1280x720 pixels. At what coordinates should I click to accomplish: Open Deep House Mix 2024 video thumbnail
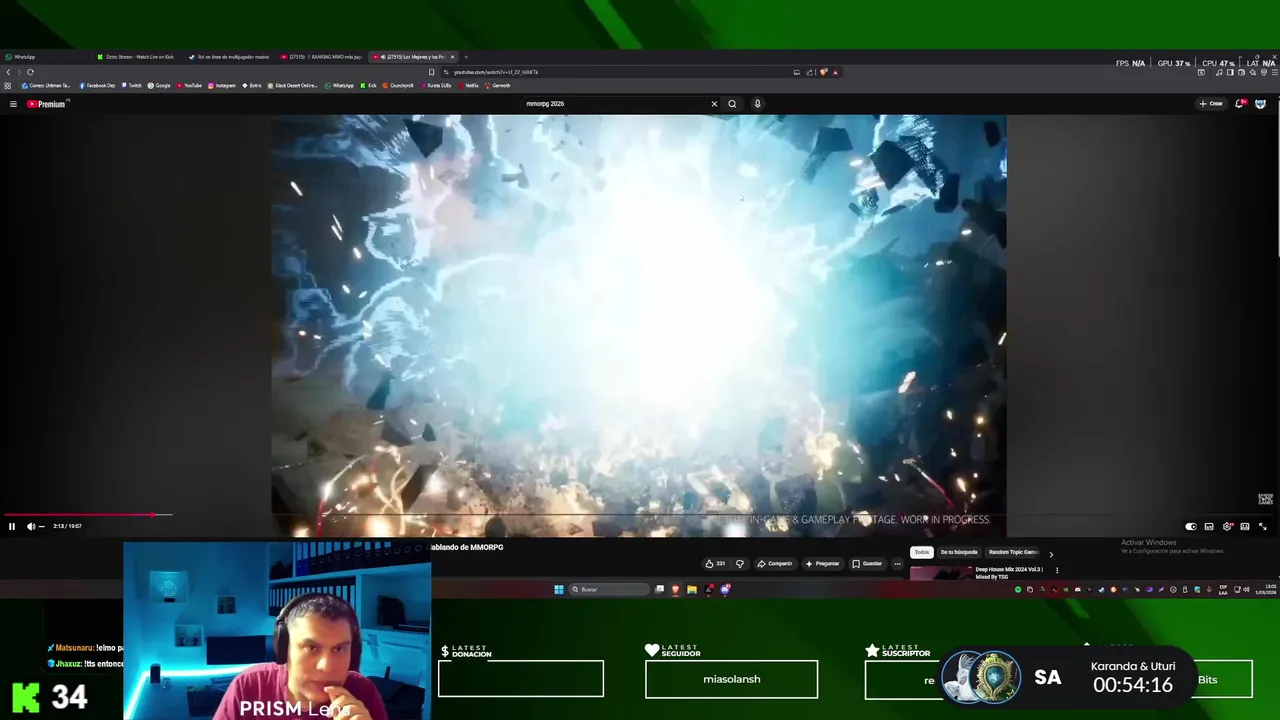tap(940, 573)
